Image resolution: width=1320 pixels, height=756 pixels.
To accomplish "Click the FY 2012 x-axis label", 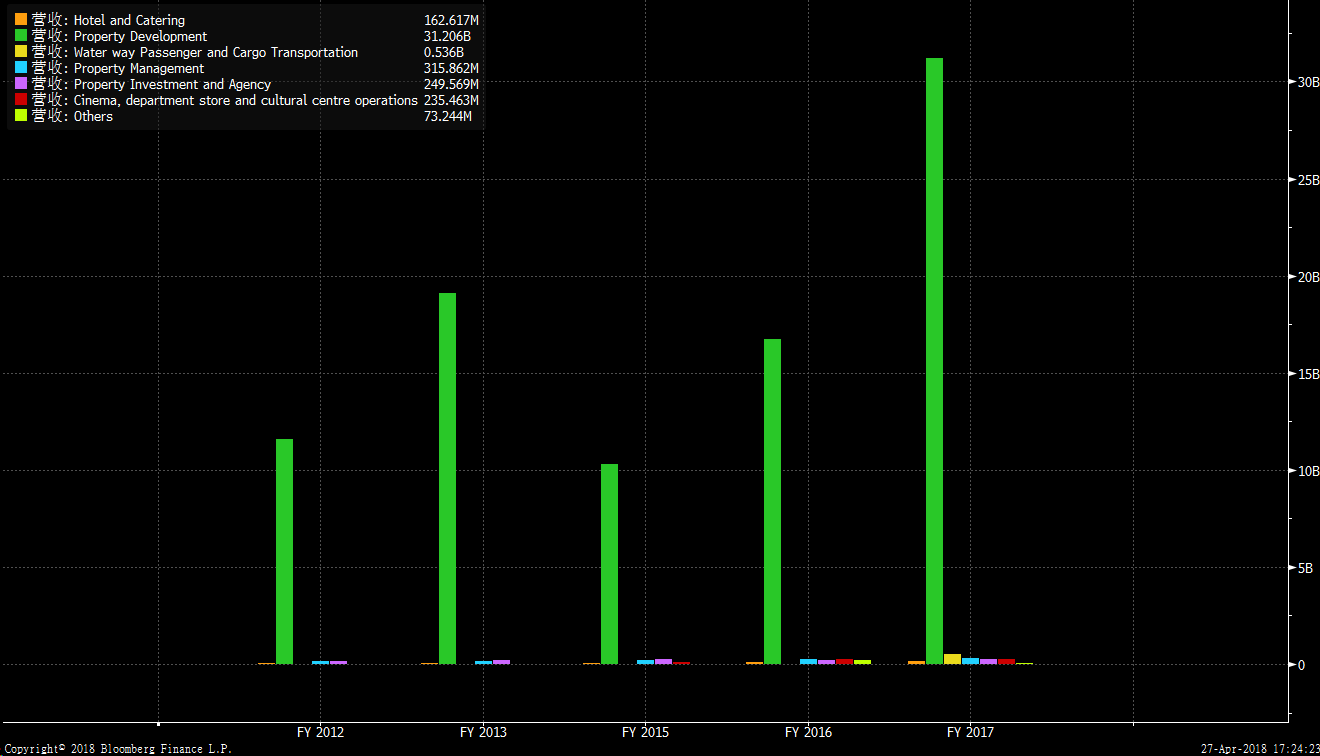I will click(321, 732).
